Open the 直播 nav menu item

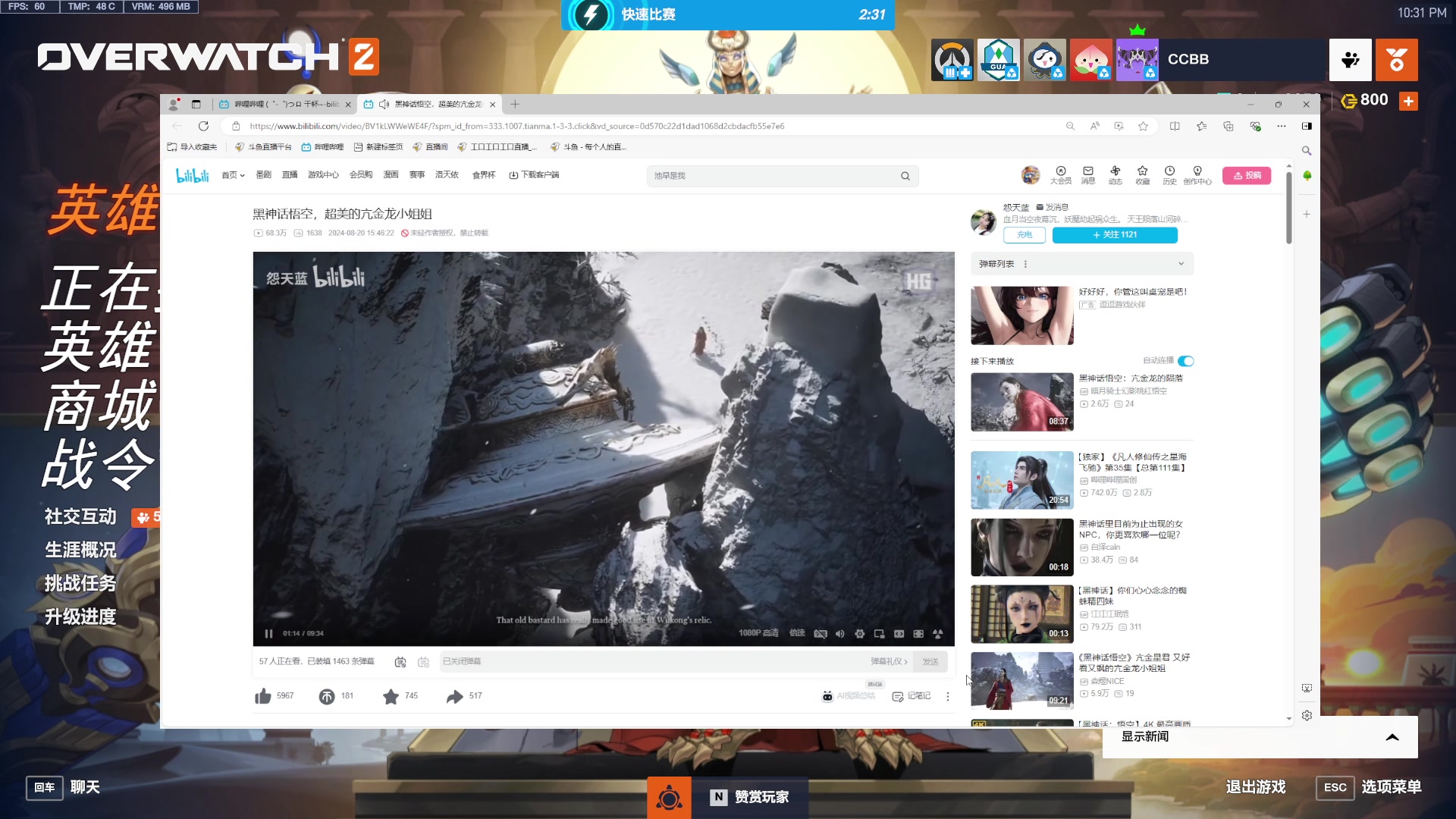click(x=290, y=175)
